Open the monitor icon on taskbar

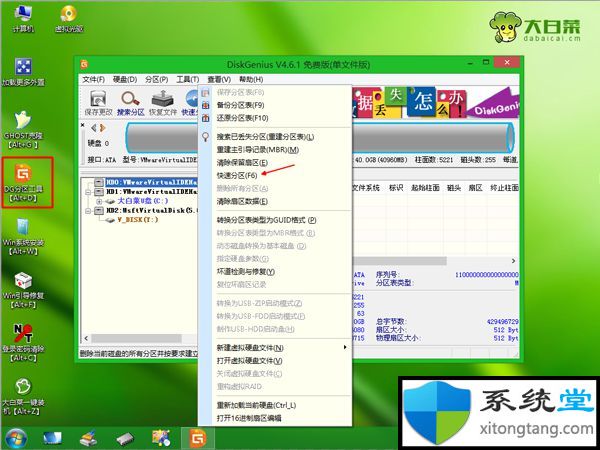[52, 439]
